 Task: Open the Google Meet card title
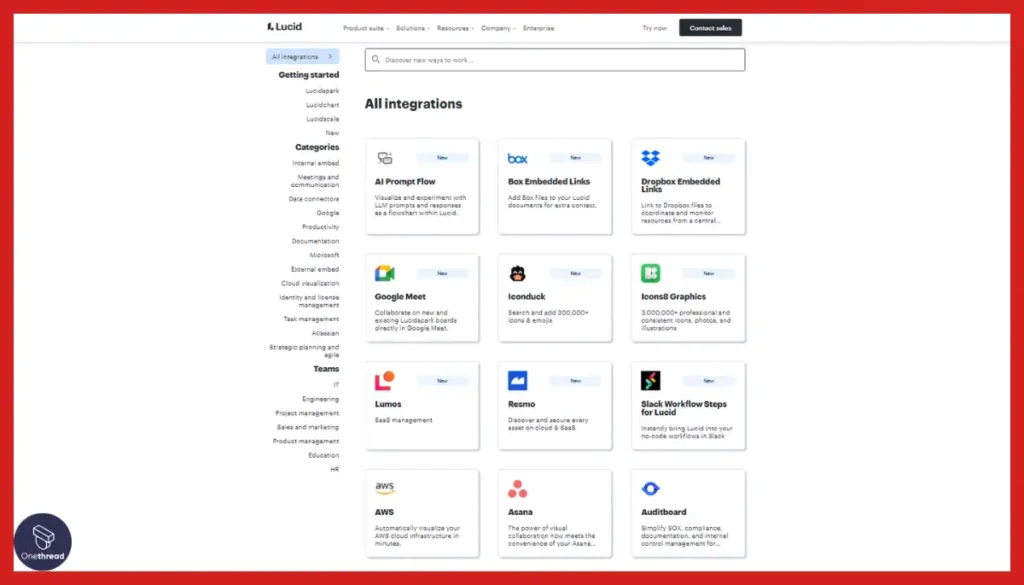tap(400, 296)
